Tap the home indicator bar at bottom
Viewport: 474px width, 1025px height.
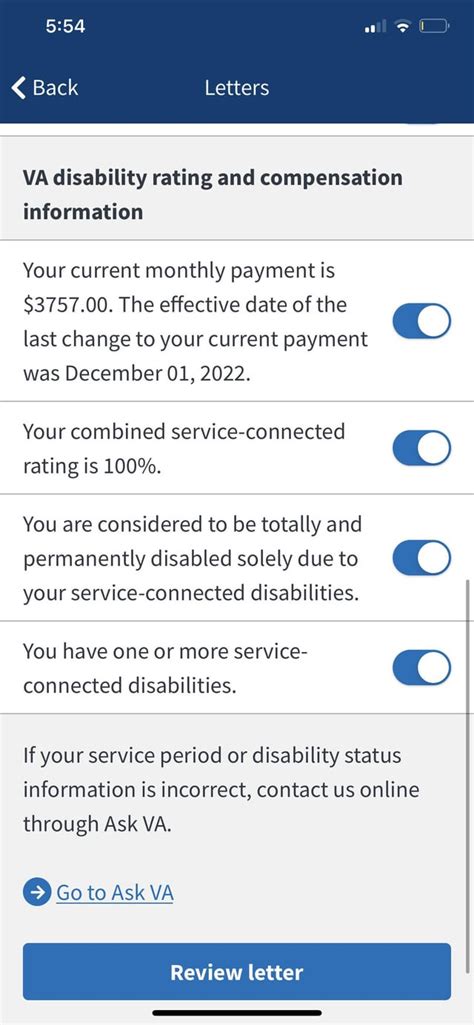pos(237,1013)
